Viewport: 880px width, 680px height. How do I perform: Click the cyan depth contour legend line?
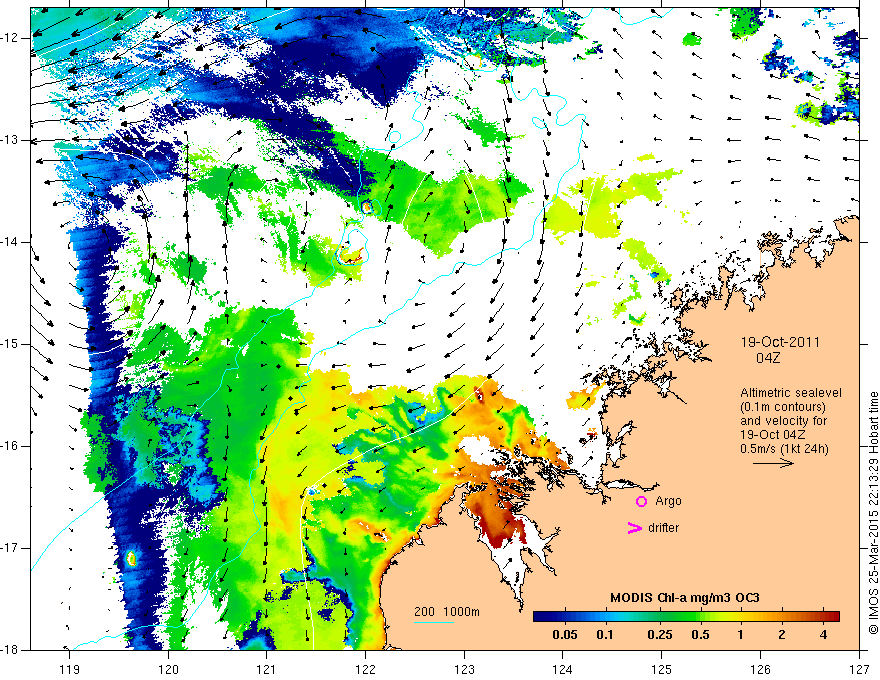click(434, 622)
